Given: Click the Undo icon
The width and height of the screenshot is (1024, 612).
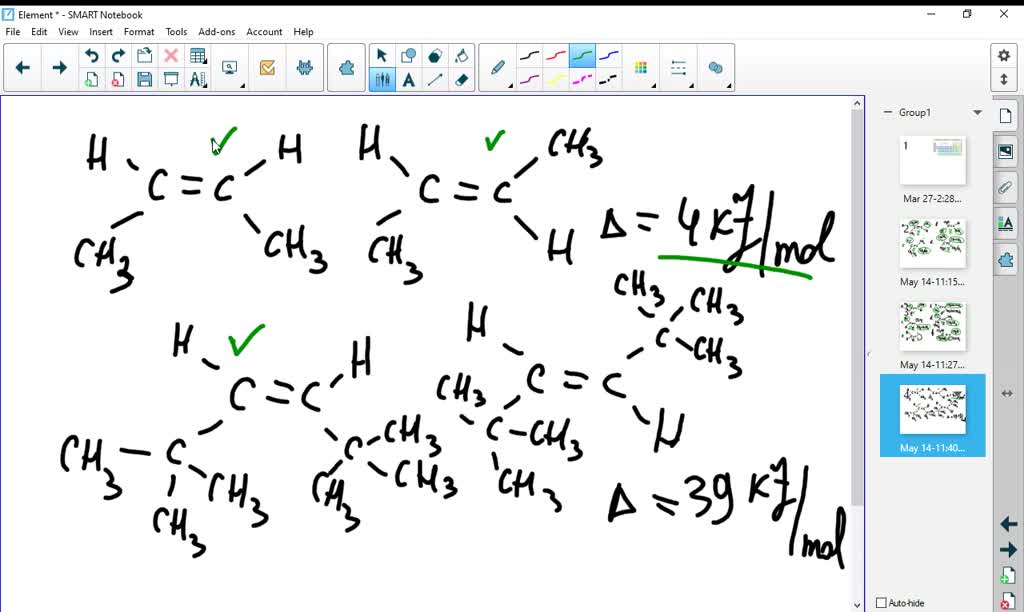Looking at the screenshot, I should tap(92, 55).
